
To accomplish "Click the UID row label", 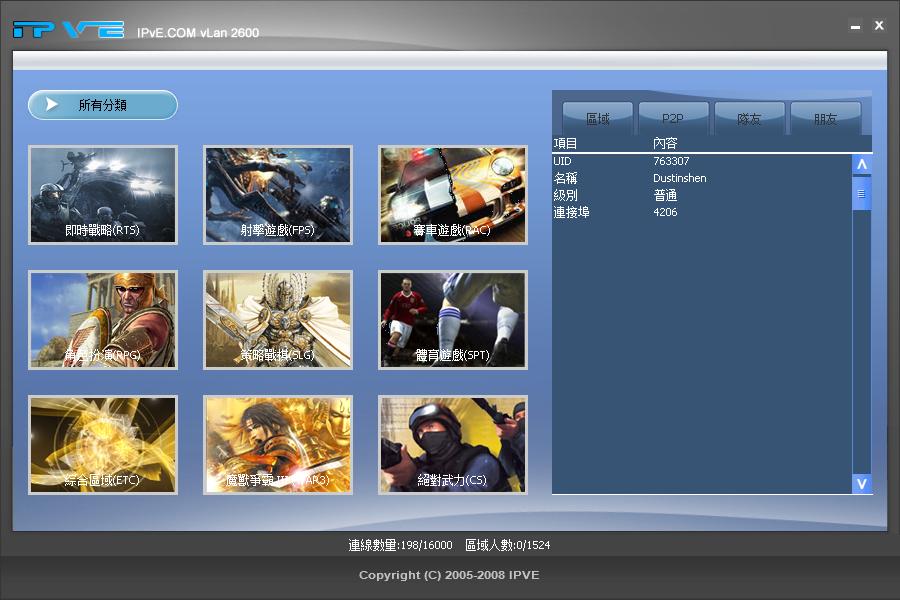I will (x=562, y=161).
